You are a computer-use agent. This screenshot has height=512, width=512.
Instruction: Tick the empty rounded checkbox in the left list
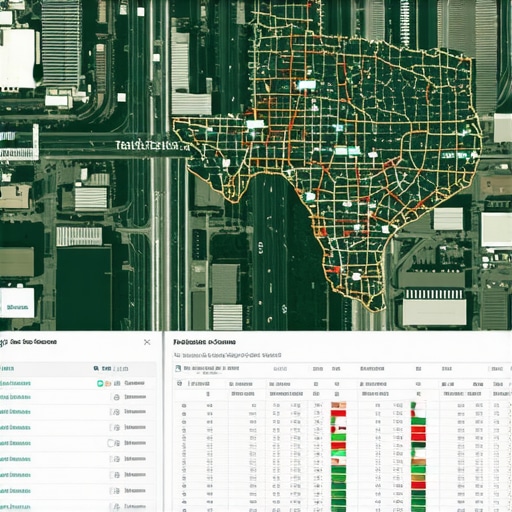(x=110, y=443)
